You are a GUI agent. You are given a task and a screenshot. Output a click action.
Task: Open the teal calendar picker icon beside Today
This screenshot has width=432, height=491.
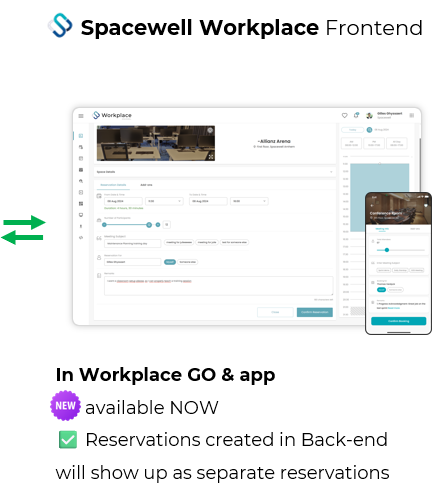[x=369, y=130]
